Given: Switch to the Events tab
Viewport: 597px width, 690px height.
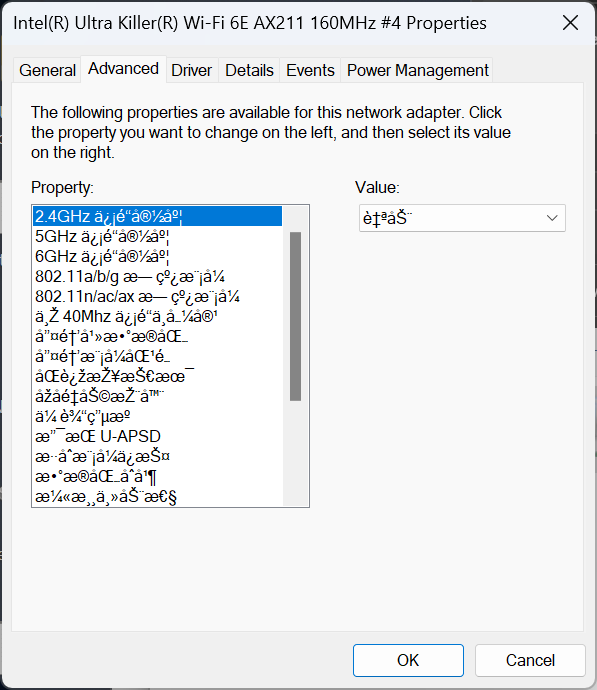Looking at the screenshot, I should click(x=310, y=70).
